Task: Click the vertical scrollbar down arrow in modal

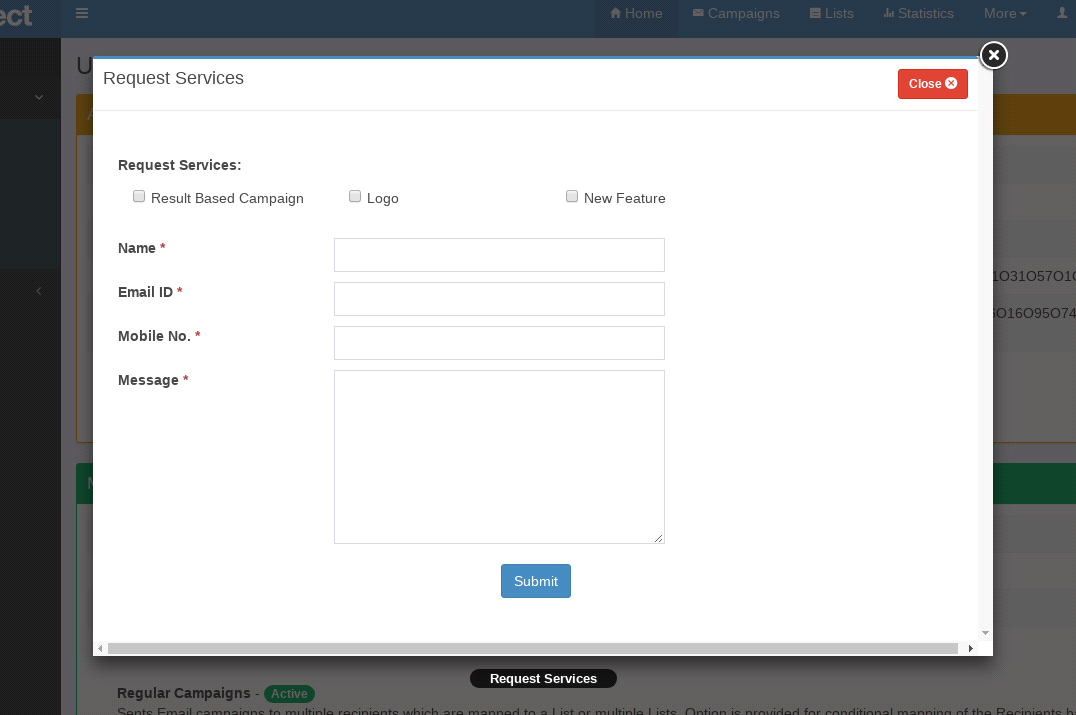Action: click(985, 633)
